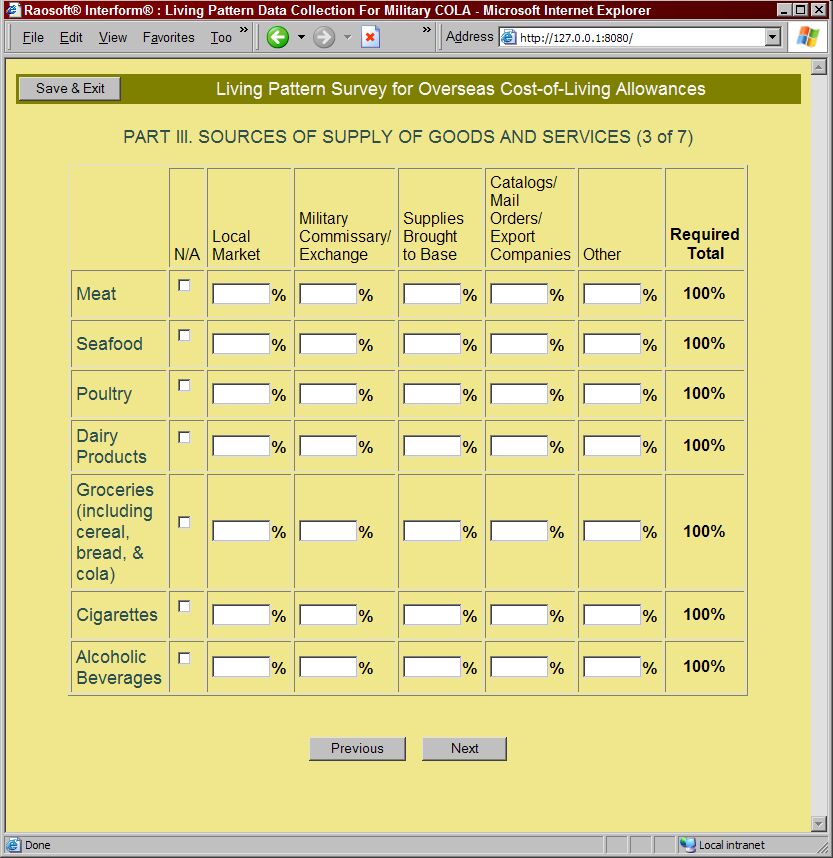Viewport: 833px width, 858px height.
Task: Click the scrollbar down arrow
Action: (818, 824)
